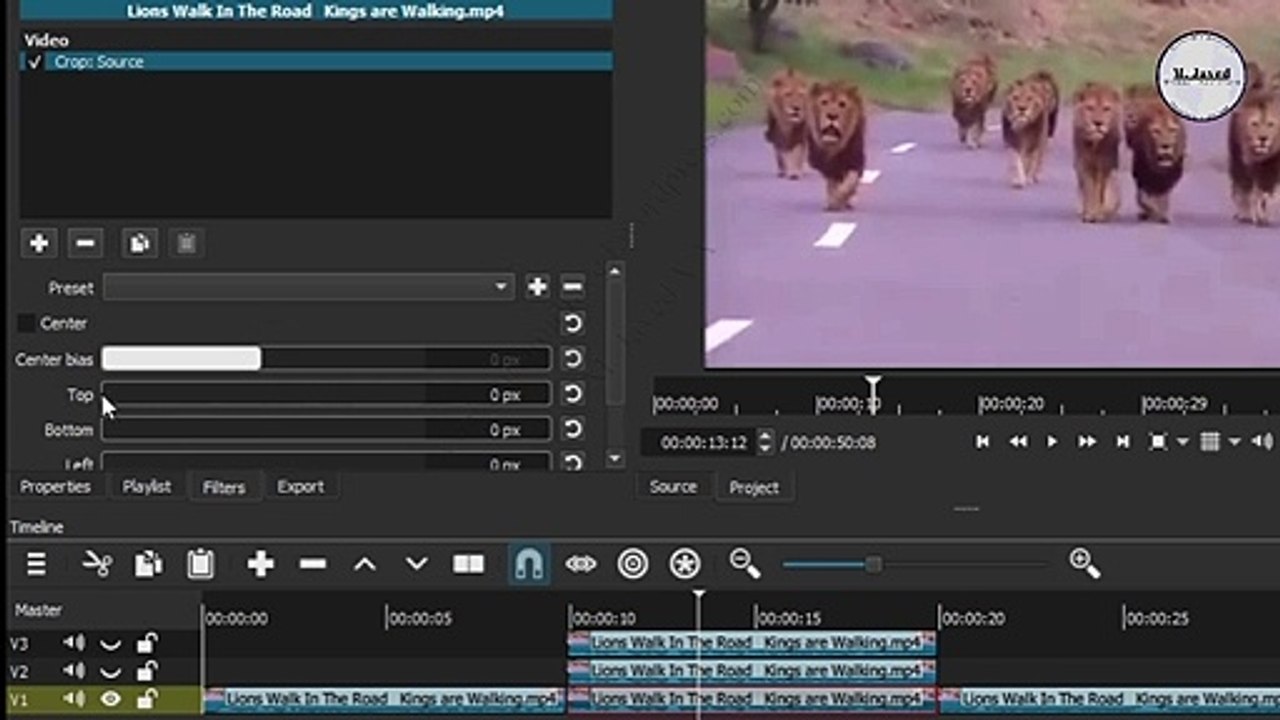This screenshot has width=1280, height=720.
Task: Switch to the Properties tab
Action: (x=55, y=486)
